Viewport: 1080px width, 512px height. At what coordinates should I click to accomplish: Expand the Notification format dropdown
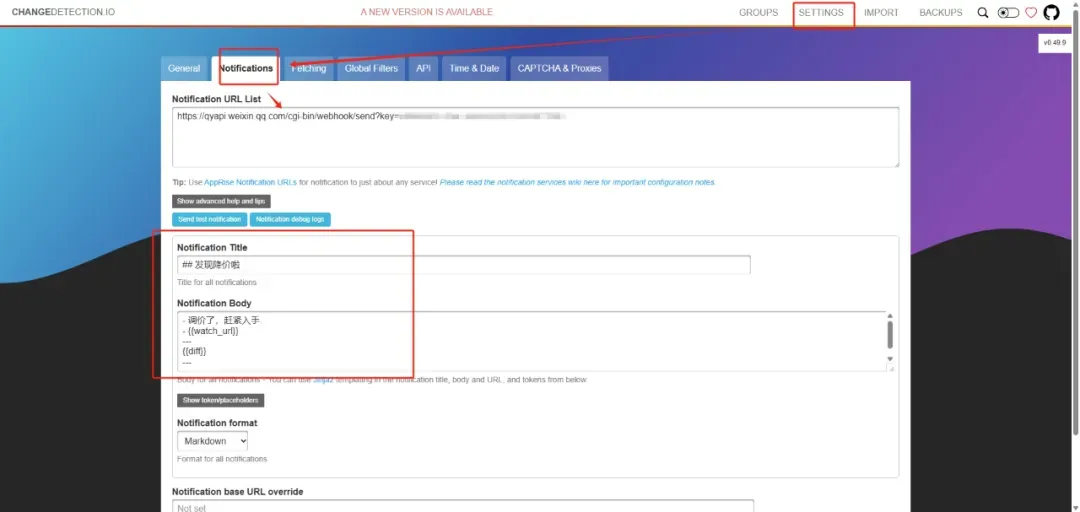(x=212, y=441)
